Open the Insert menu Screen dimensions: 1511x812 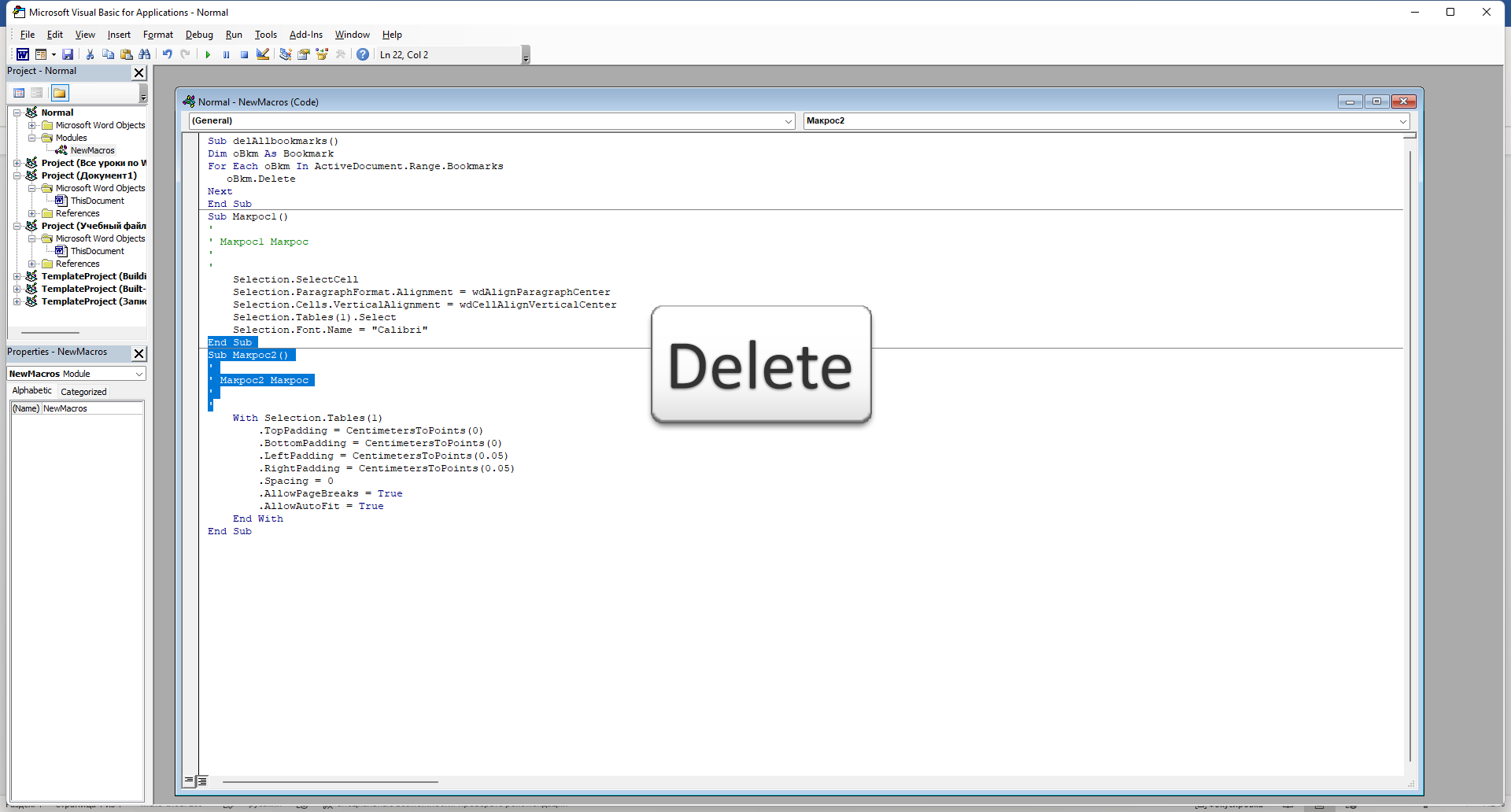[119, 35]
